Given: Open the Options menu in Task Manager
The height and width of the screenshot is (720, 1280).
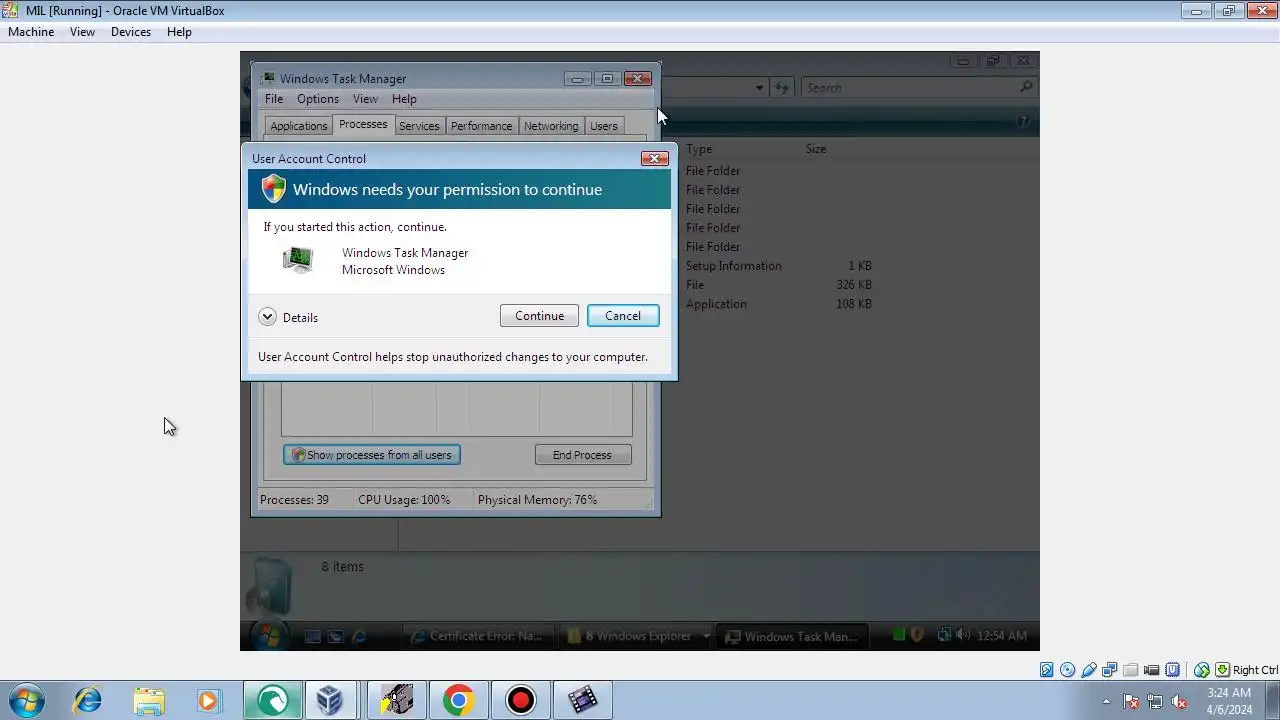Looking at the screenshot, I should 318,99.
